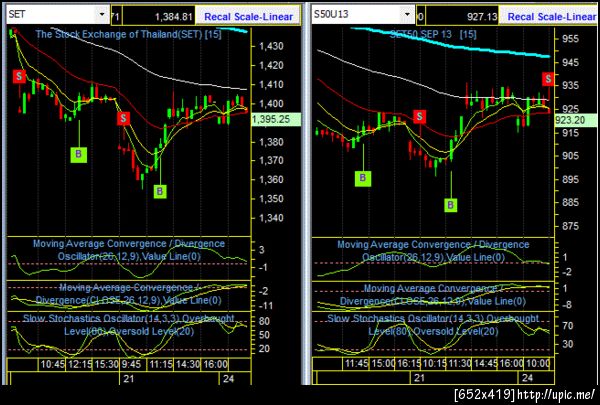Click the 10:15 time label
Viewport: 600px width, 405px height.
tap(434, 363)
